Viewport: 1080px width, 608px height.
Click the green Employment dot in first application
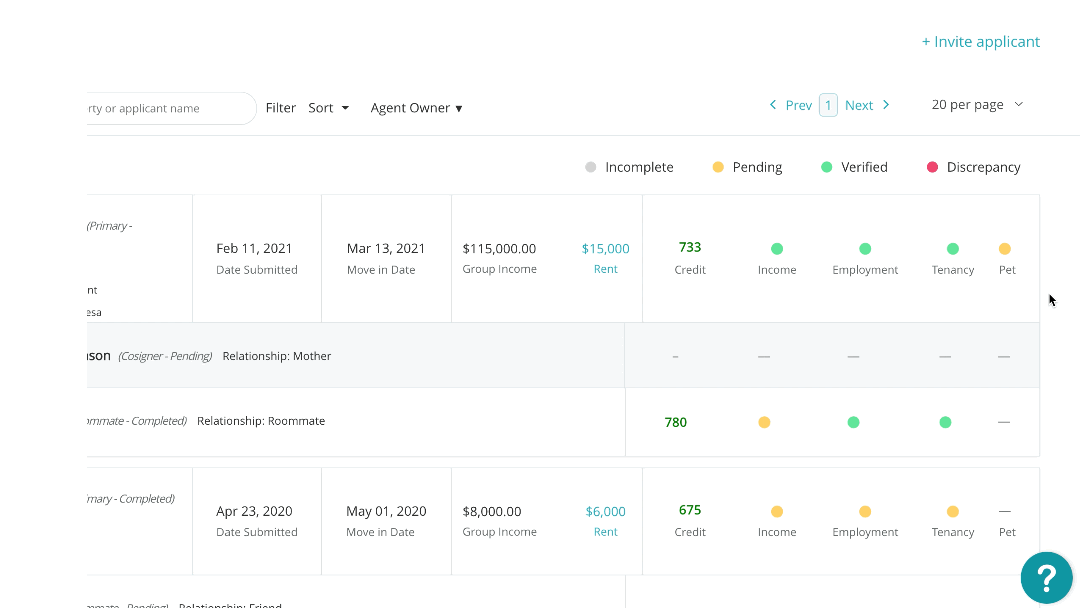(x=865, y=249)
